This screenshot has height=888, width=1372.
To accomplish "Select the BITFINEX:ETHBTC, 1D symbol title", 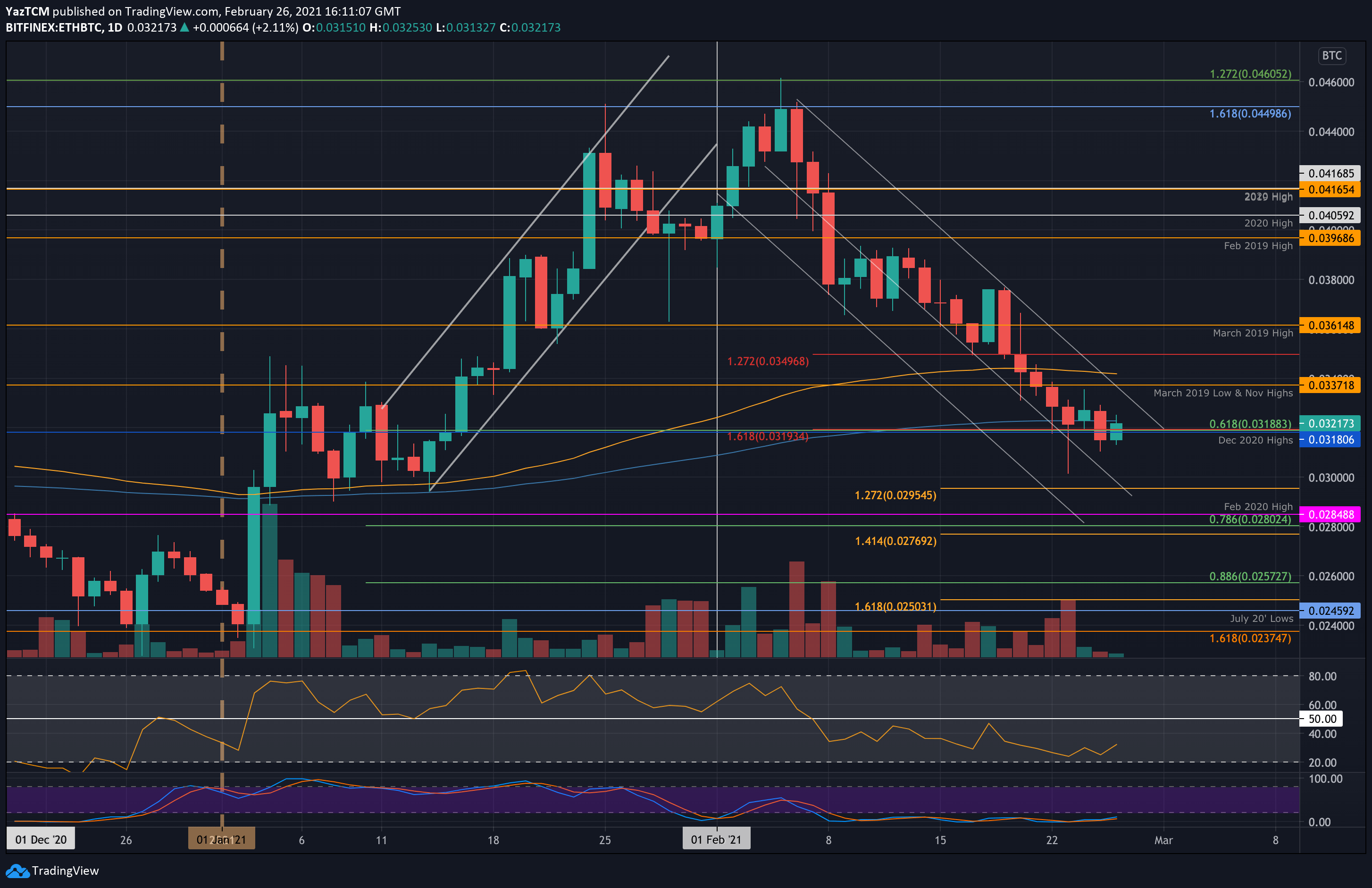I will pos(64,28).
